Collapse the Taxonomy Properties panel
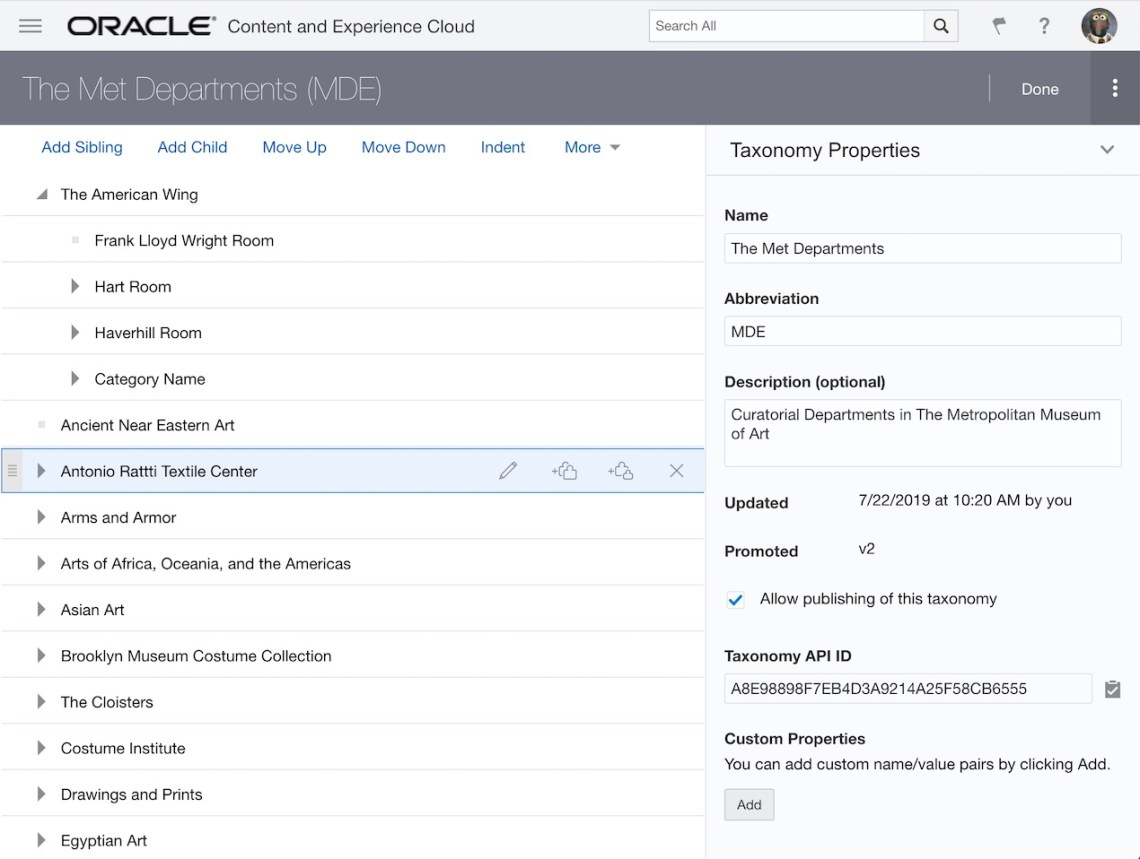 click(x=1107, y=150)
